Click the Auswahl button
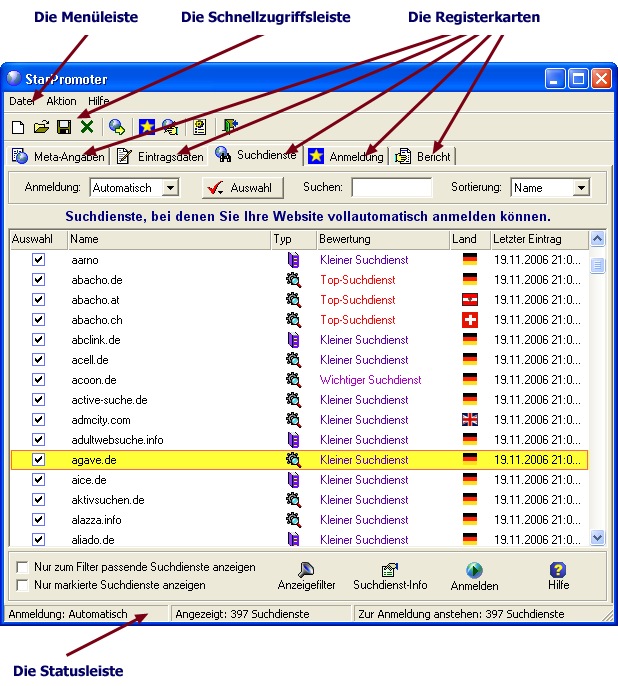 point(243,188)
